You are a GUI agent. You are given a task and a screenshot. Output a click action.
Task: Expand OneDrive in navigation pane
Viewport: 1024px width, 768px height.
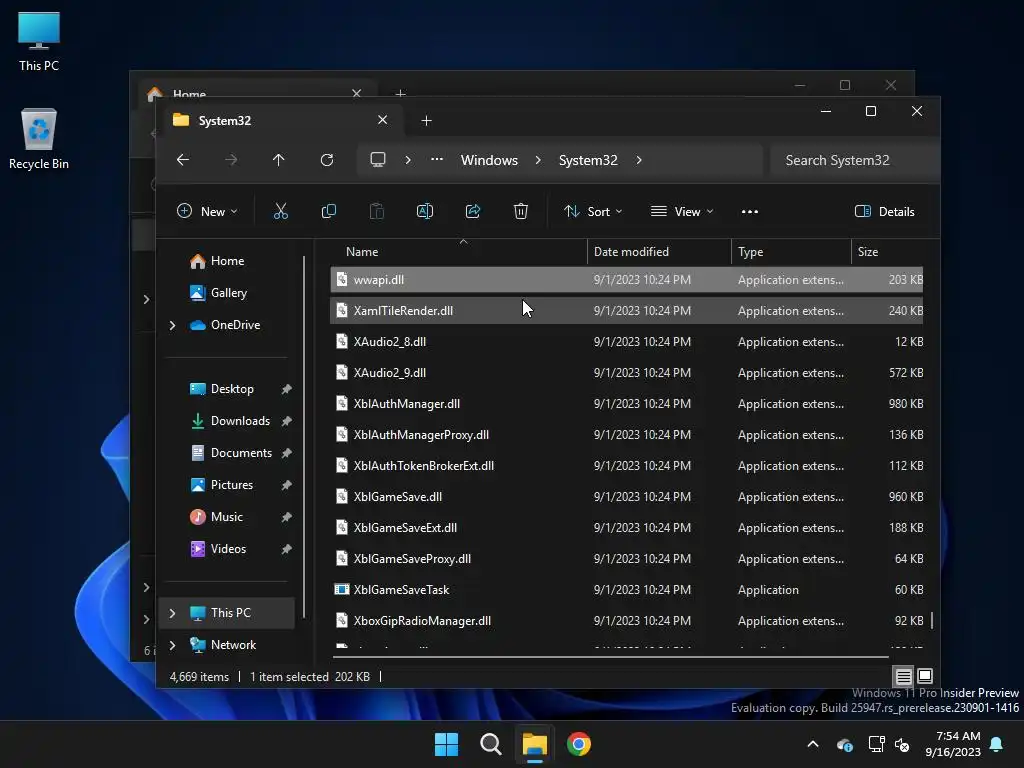pos(172,325)
